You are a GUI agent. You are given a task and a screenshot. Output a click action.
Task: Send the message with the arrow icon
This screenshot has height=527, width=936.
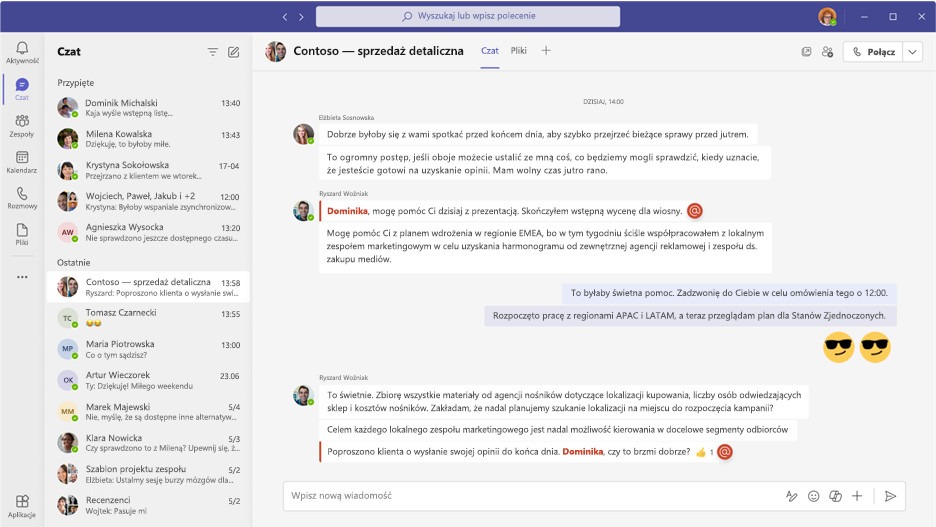pos(890,496)
